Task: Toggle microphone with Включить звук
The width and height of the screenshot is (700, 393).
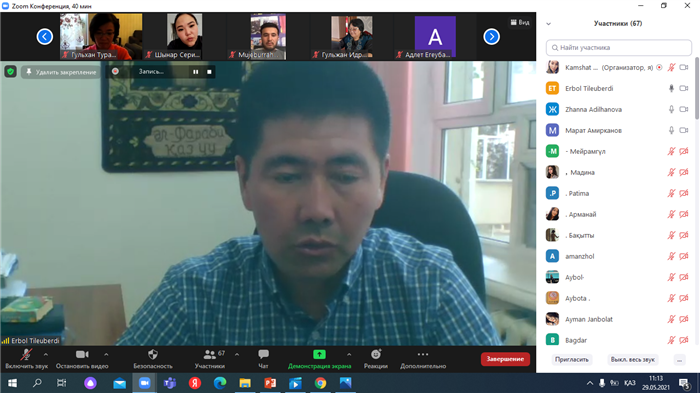Action: (26, 359)
